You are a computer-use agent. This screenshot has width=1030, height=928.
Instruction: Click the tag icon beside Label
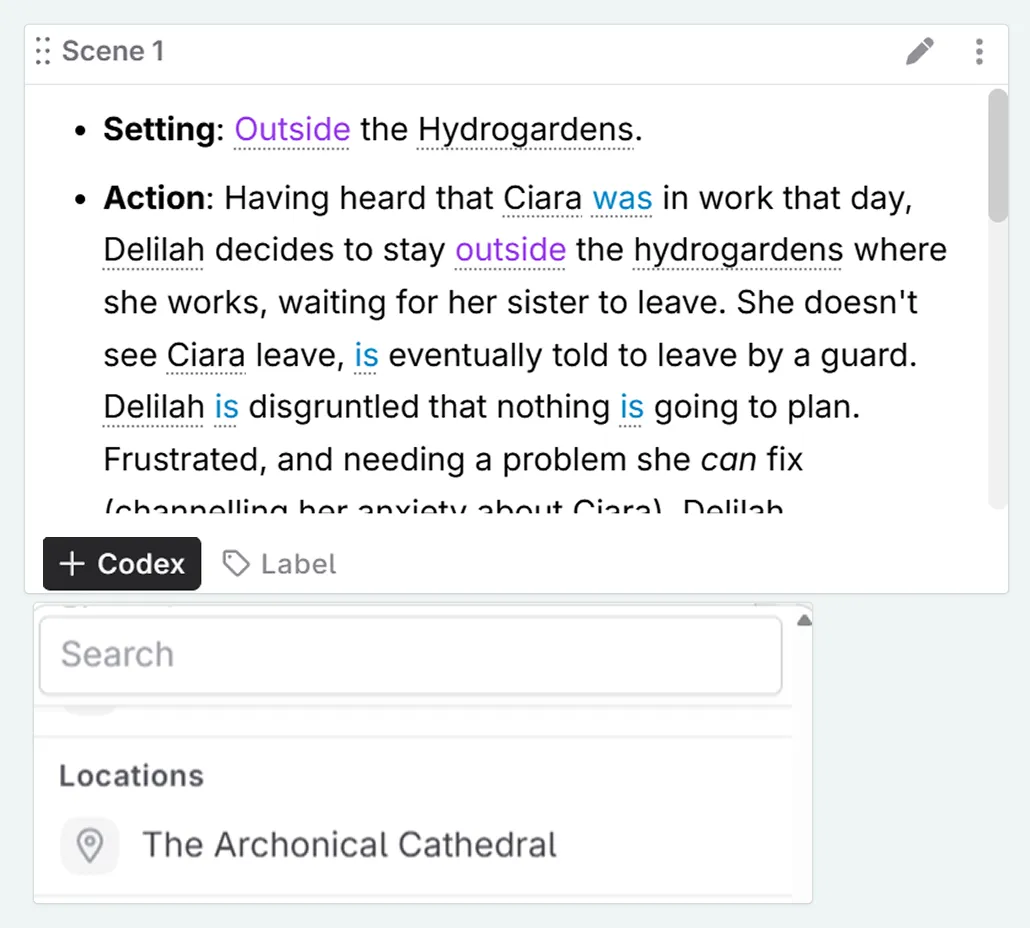point(237,563)
